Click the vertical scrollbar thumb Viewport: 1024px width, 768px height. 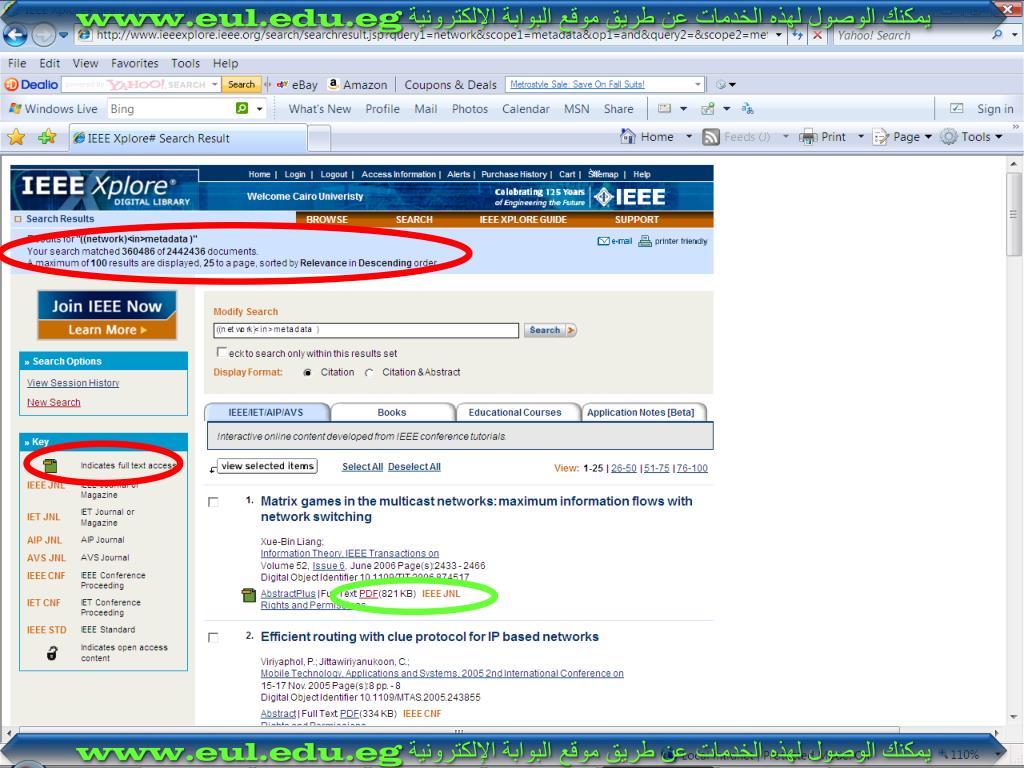click(1013, 215)
